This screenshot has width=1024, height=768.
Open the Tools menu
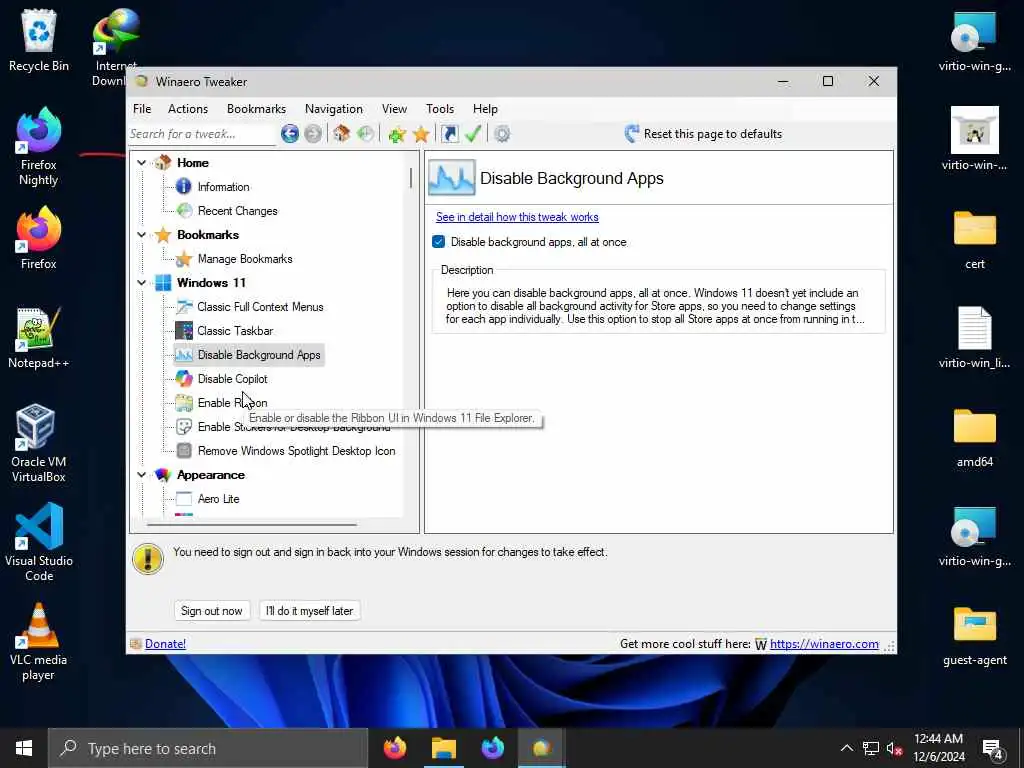tap(440, 108)
